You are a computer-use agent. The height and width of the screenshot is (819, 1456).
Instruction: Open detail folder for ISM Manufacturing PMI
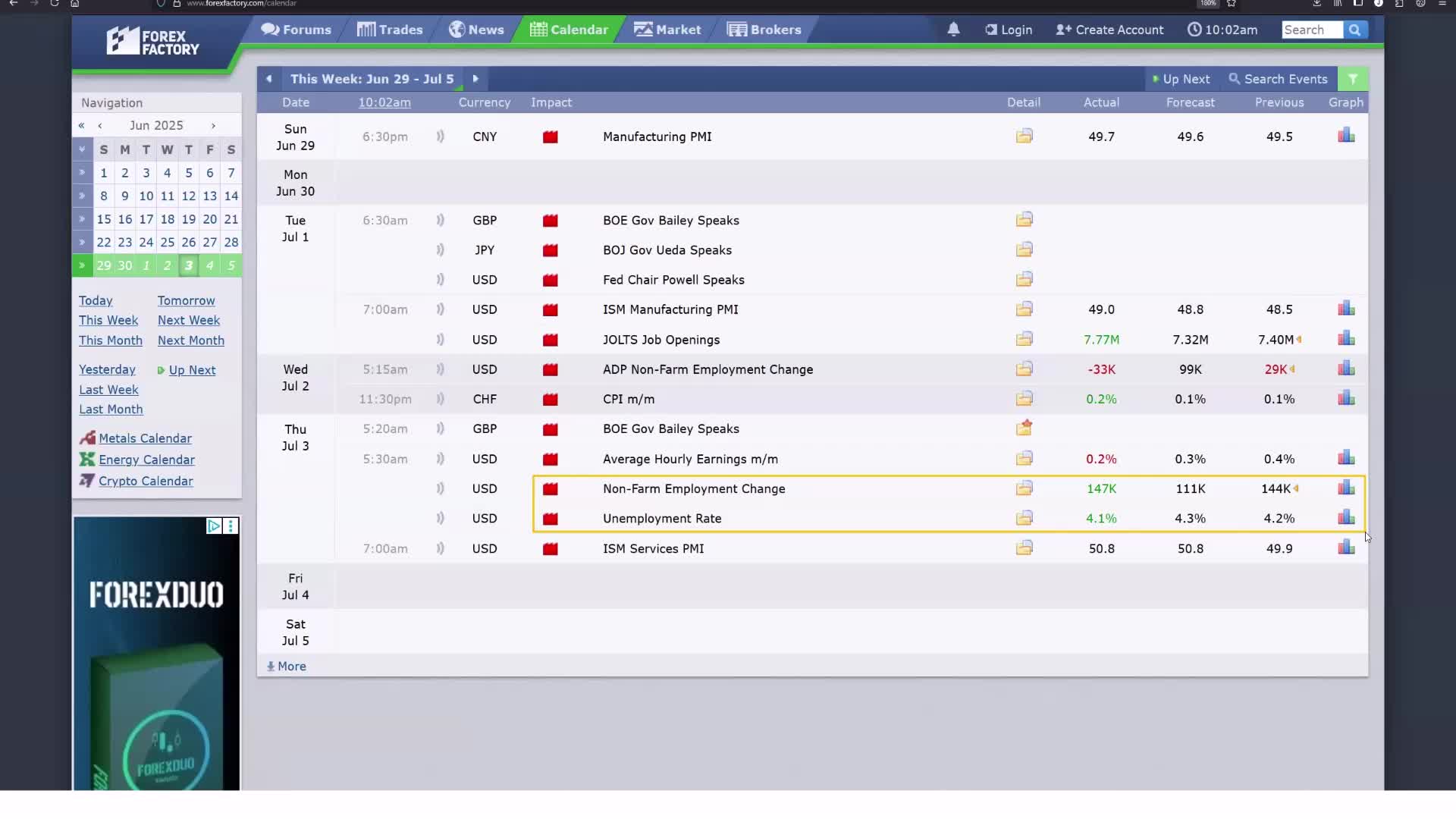(1024, 309)
